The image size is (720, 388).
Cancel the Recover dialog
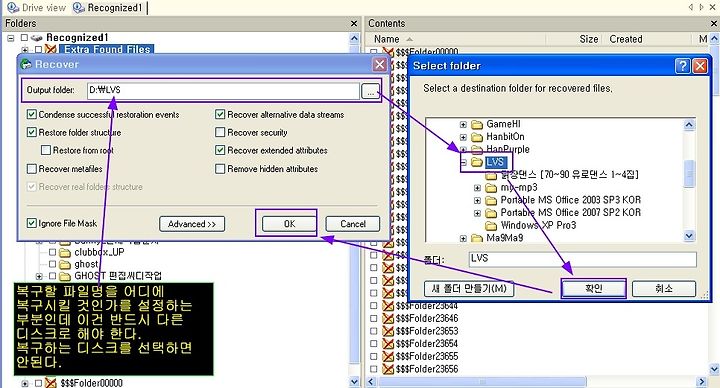tap(353, 224)
